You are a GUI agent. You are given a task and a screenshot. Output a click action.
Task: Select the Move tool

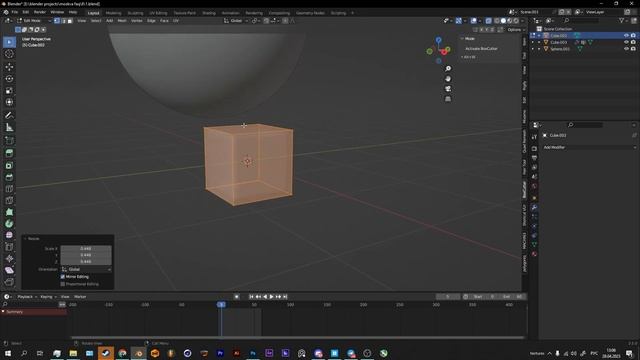9,67
